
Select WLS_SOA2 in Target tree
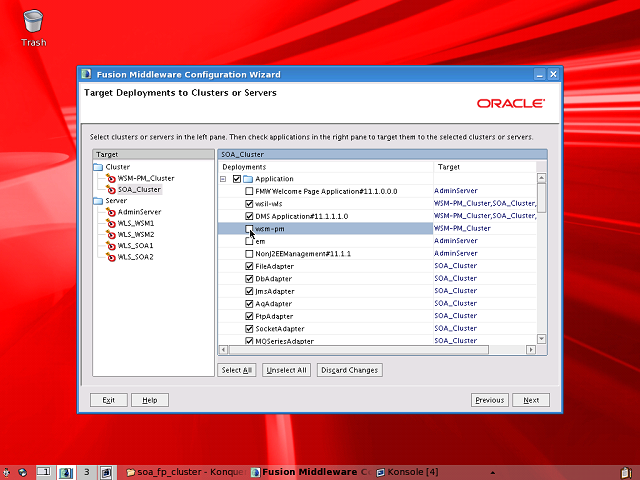[x=136, y=257]
